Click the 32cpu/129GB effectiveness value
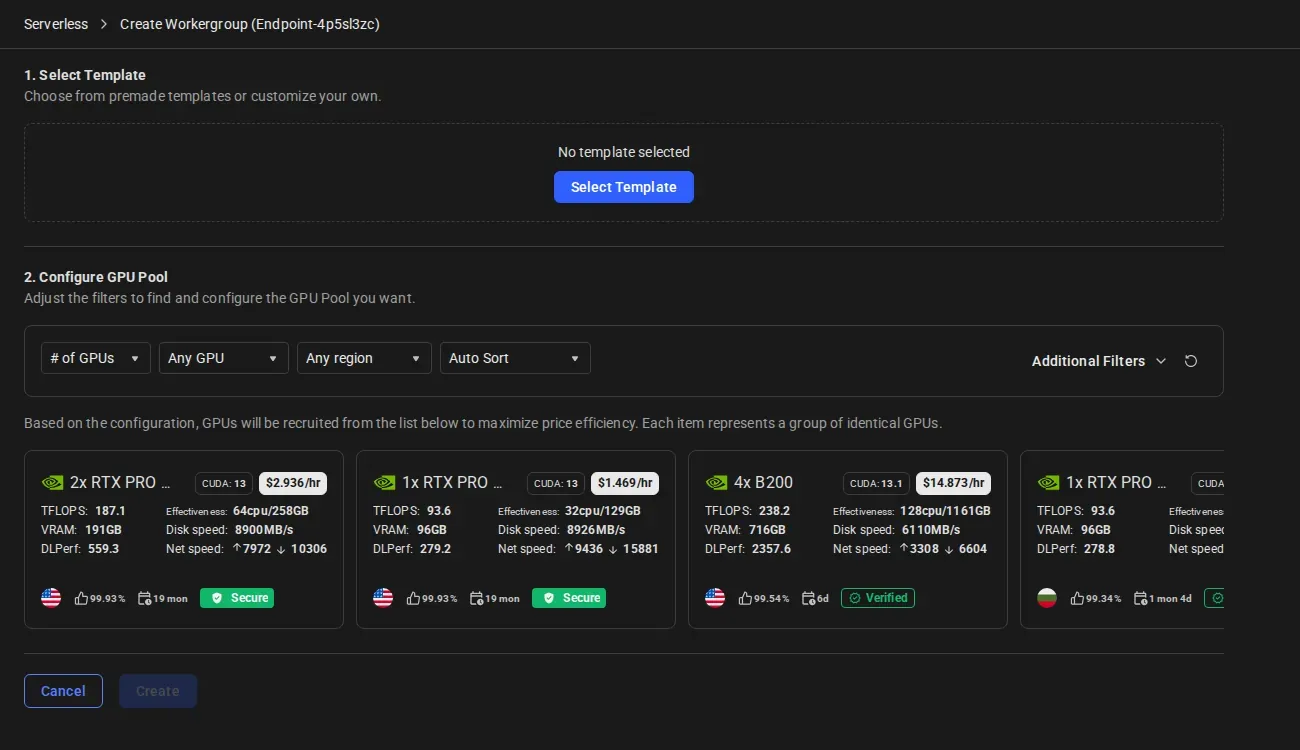 603,511
